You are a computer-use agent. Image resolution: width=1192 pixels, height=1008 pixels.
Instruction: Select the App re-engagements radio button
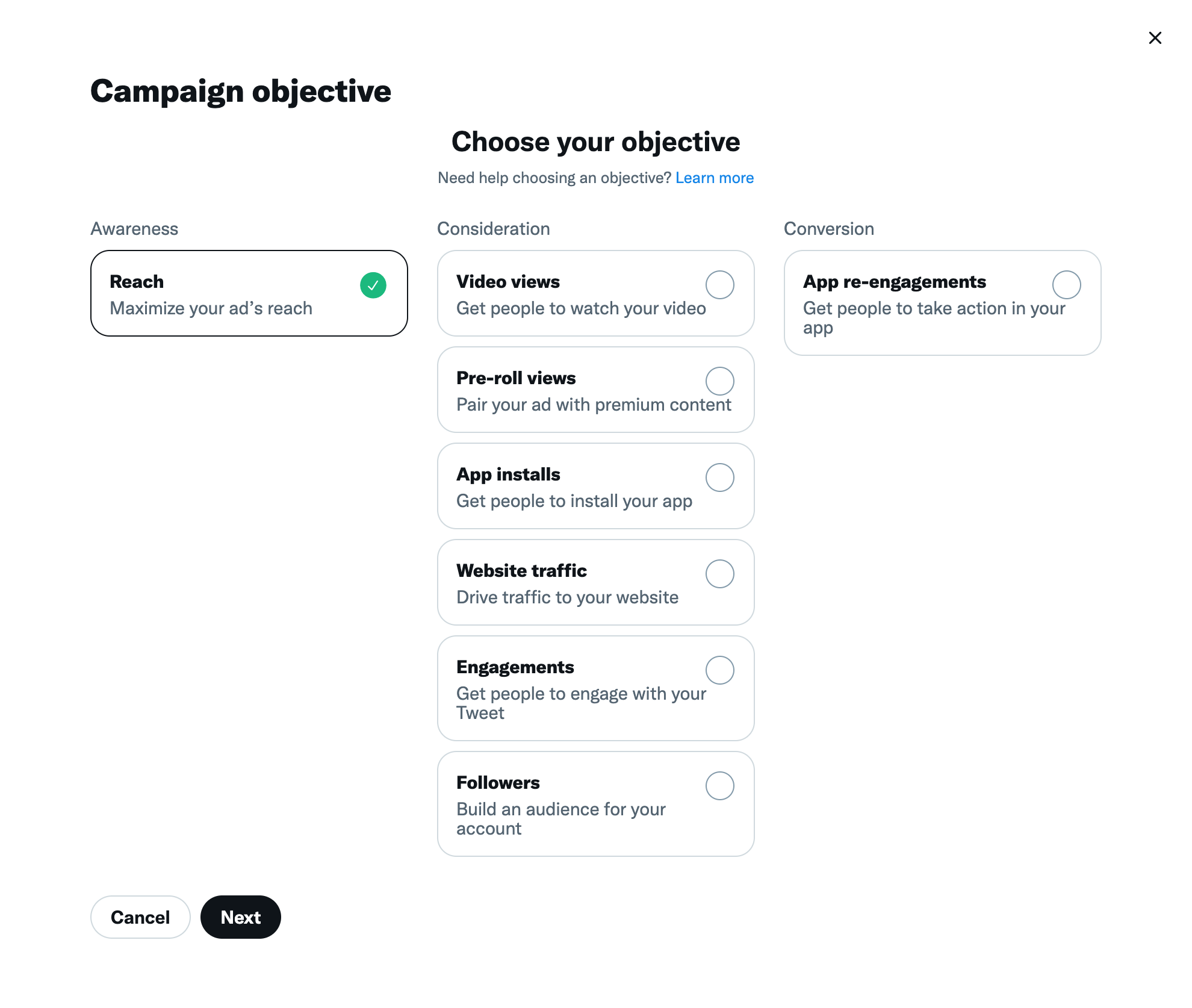(x=1066, y=285)
